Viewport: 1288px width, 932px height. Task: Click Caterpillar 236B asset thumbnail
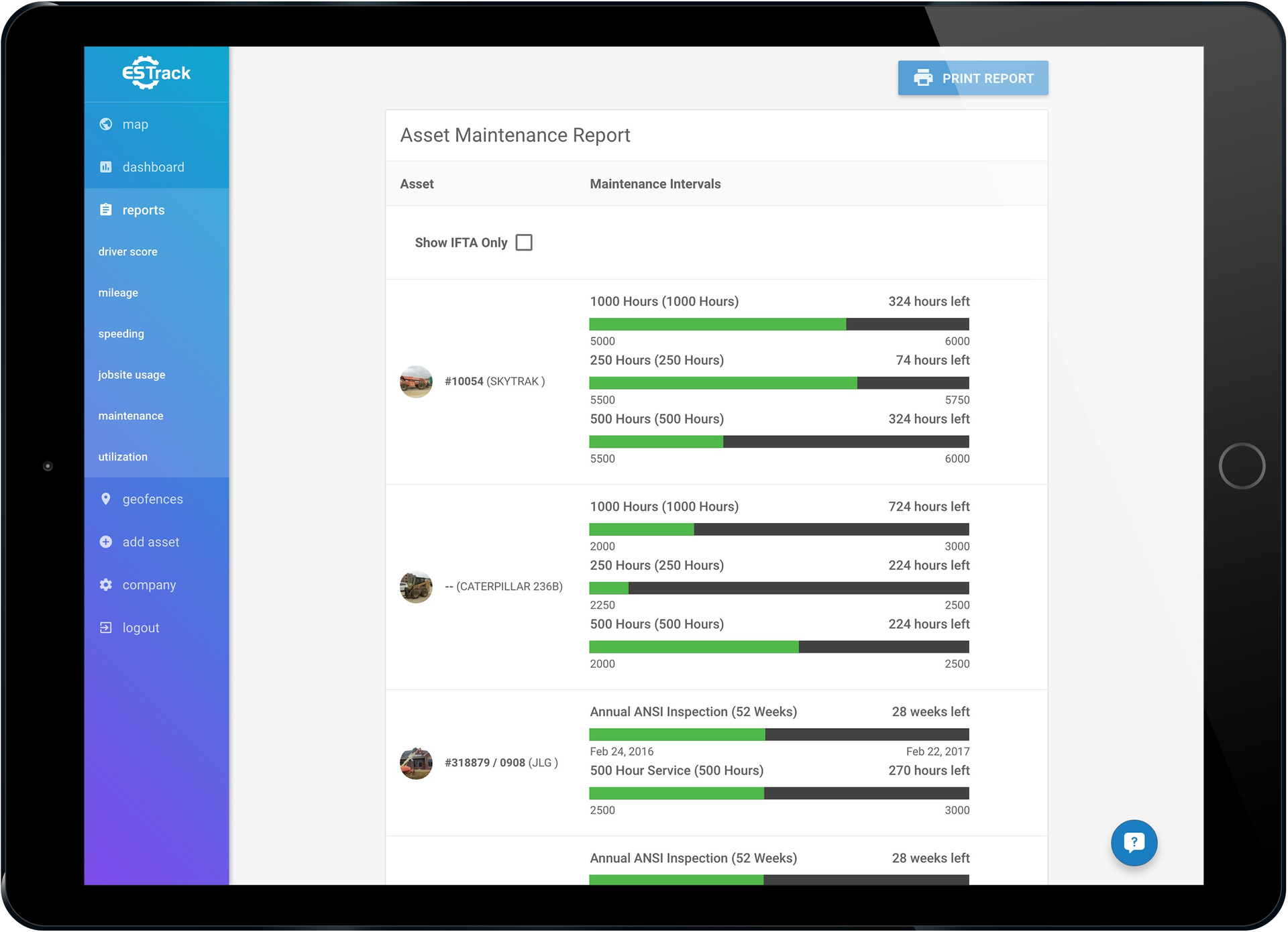pos(416,587)
